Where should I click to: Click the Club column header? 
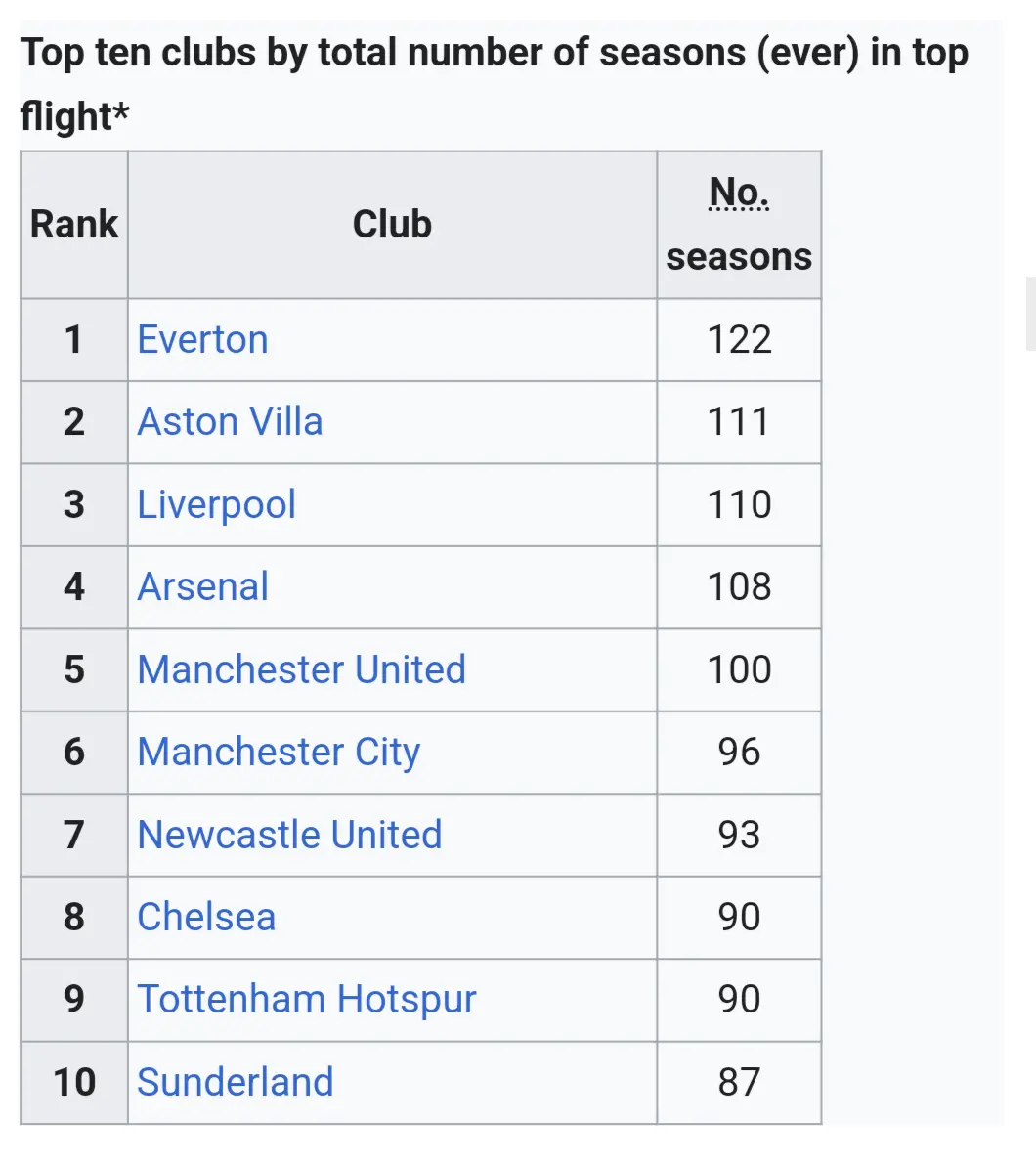[x=392, y=225]
